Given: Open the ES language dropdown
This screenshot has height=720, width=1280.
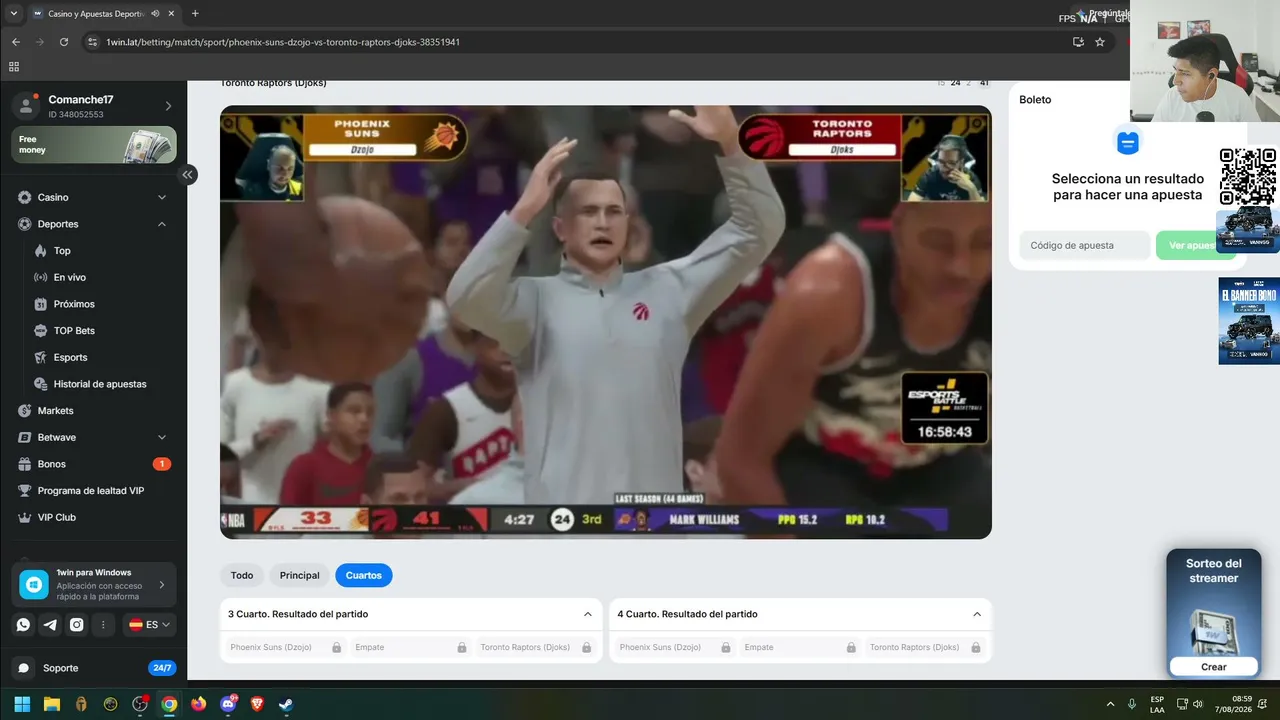Looking at the screenshot, I should tap(150, 625).
